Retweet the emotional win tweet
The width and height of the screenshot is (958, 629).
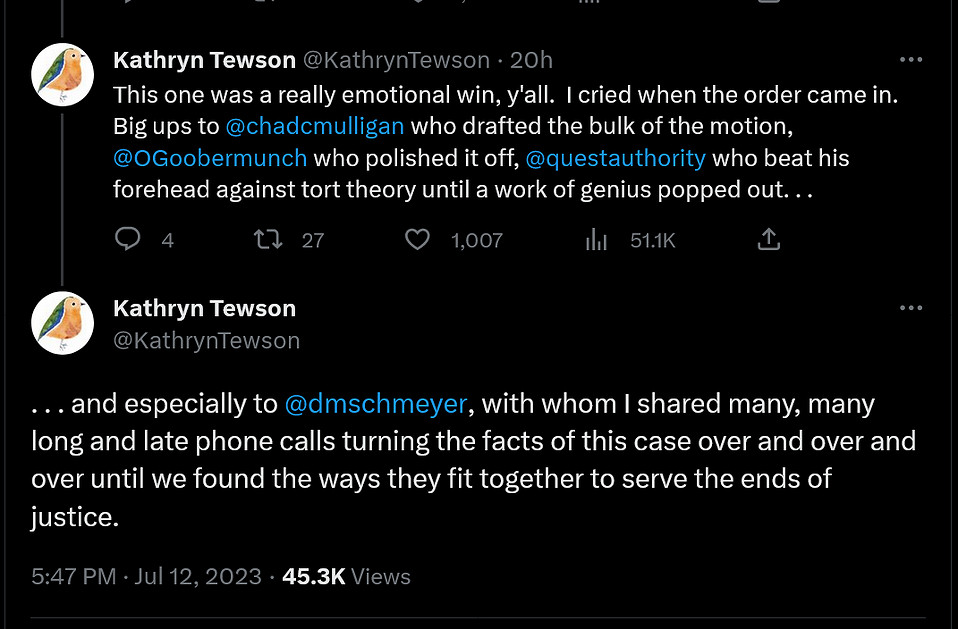(268, 240)
